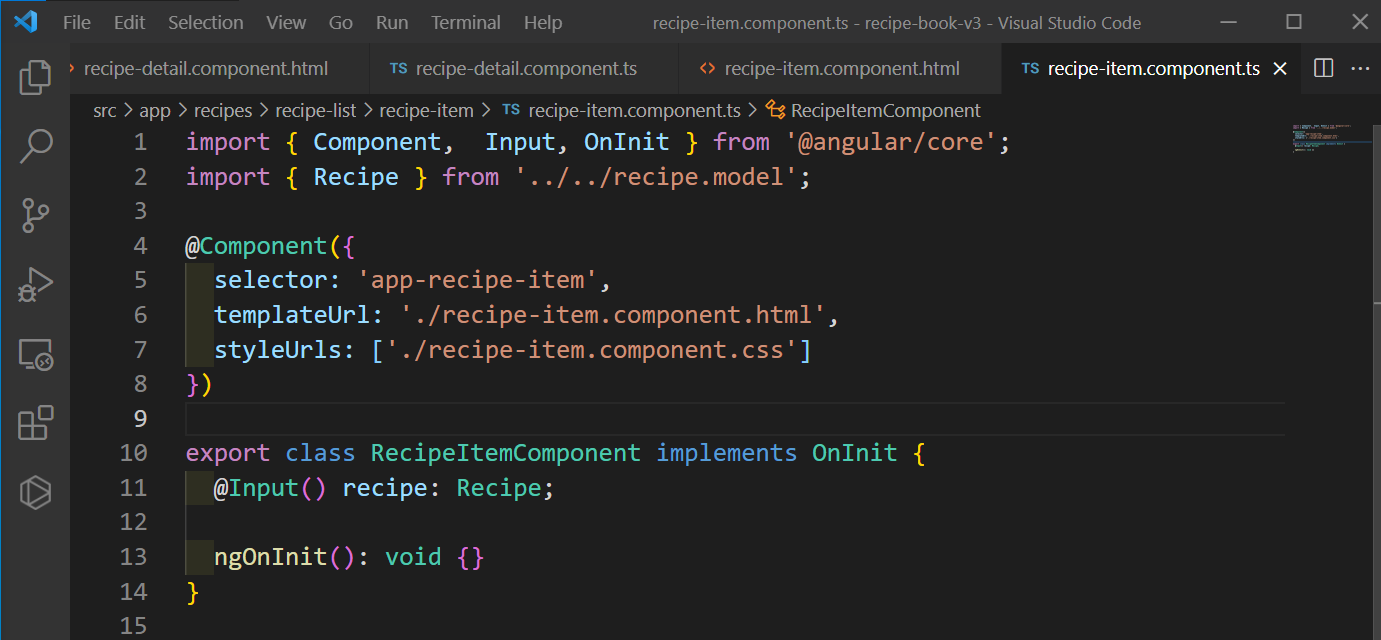Open the Run and Debug view
Viewport: 1381px width, 640px height.
tap(35, 285)
